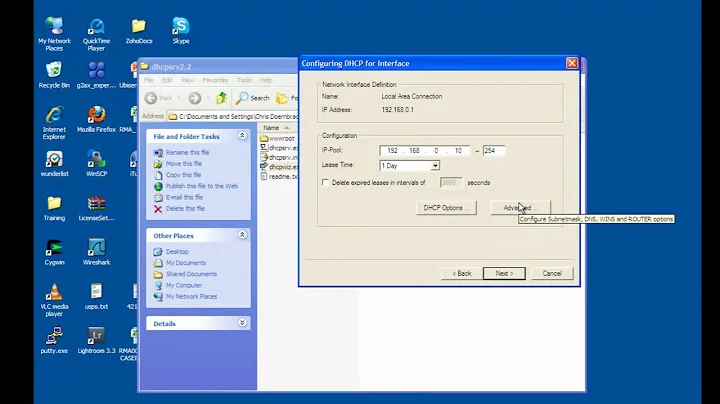Launch QuickTime Player from desktop
Image resolution: width=720 pixels, height=404 pixels.
point(96,34)
